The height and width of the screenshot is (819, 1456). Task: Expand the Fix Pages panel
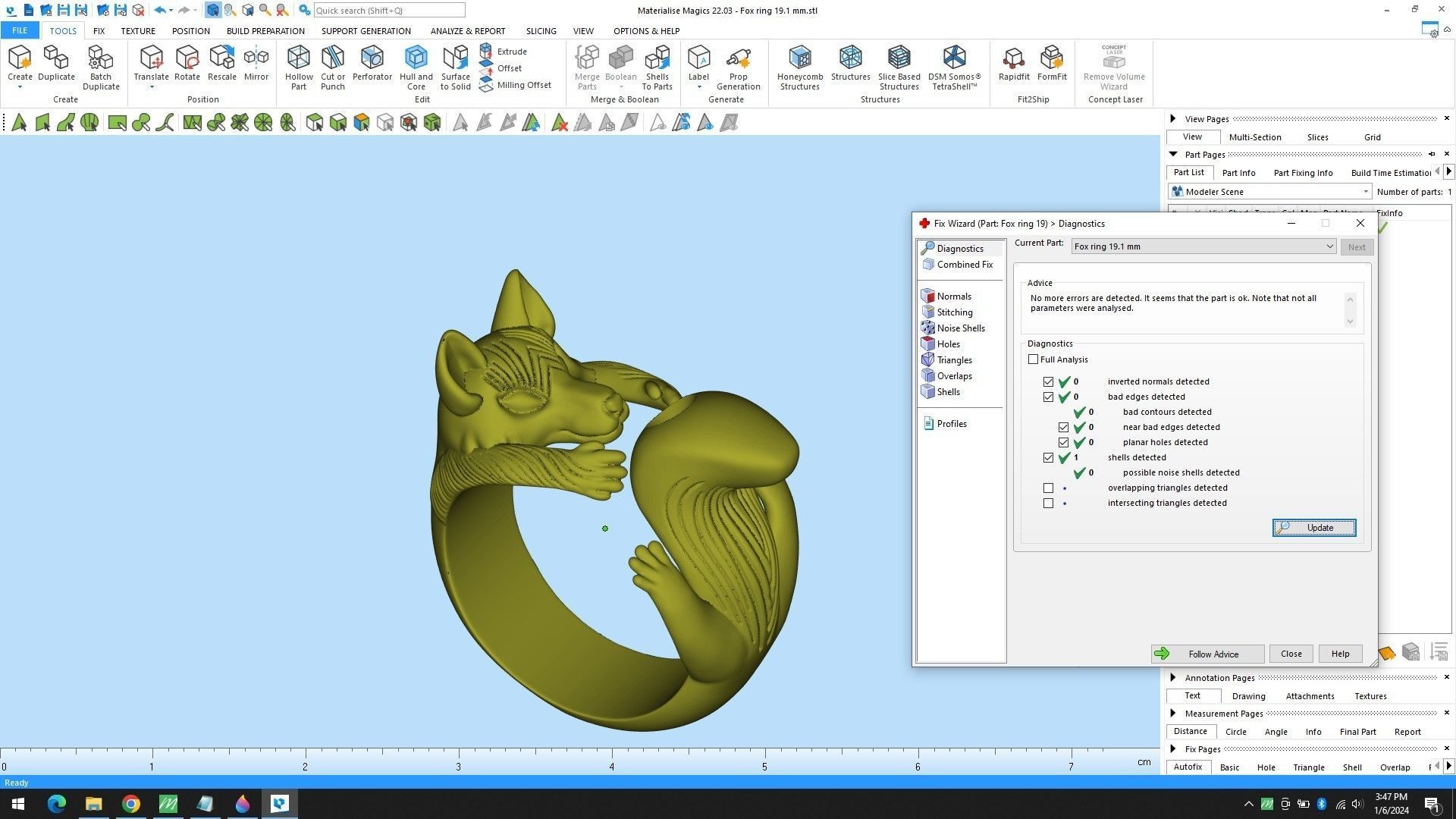[1173, 748]
